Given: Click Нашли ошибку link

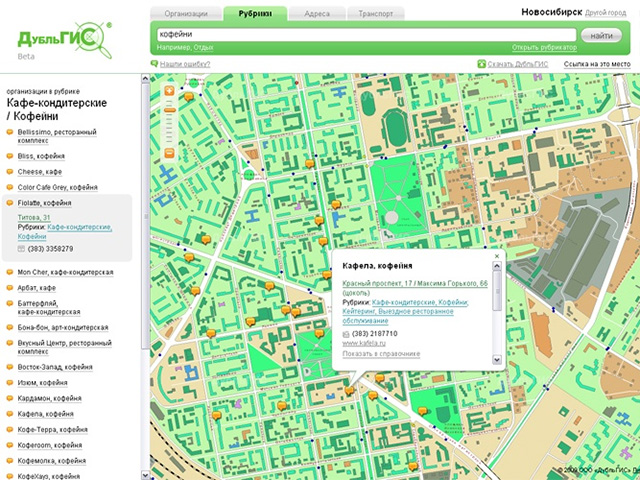Looking at the screenshot, I should [185, 64].
